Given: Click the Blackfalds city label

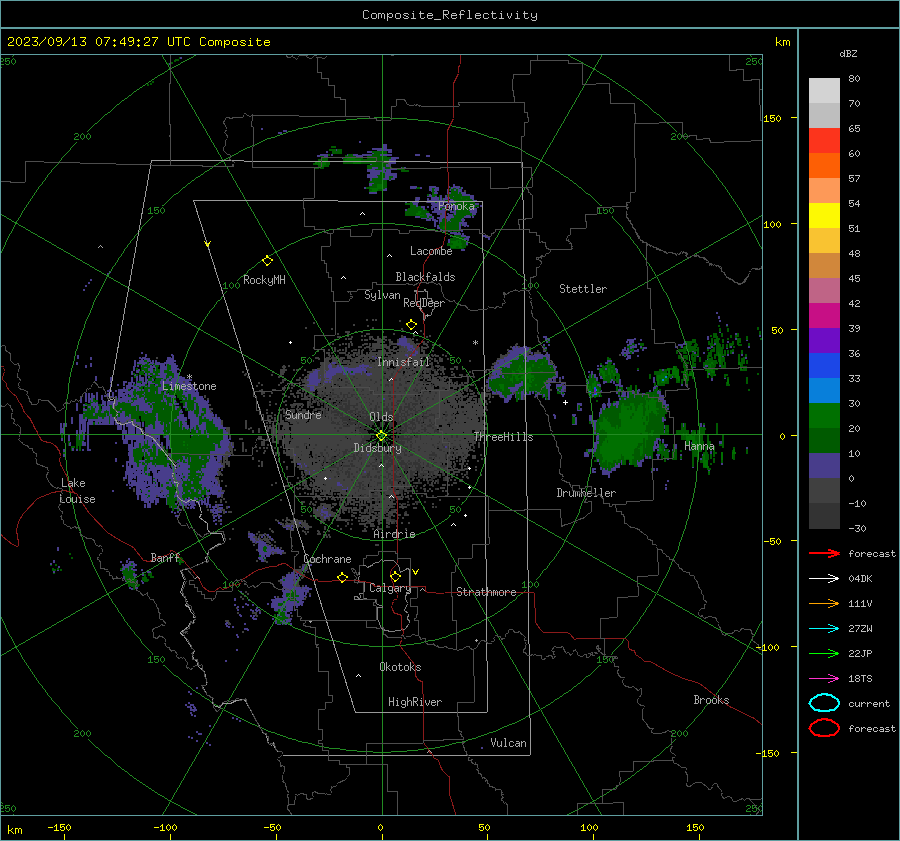Looking at the screenshot, I should (425, 277).
